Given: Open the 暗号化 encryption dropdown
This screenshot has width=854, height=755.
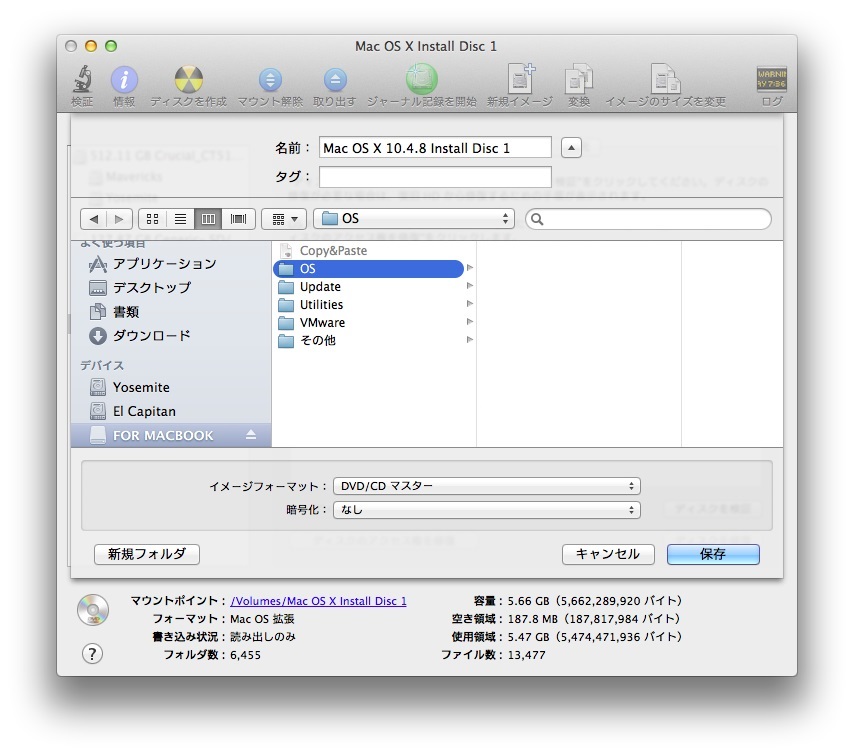Looking at the screenshot, I should (486, 510).
